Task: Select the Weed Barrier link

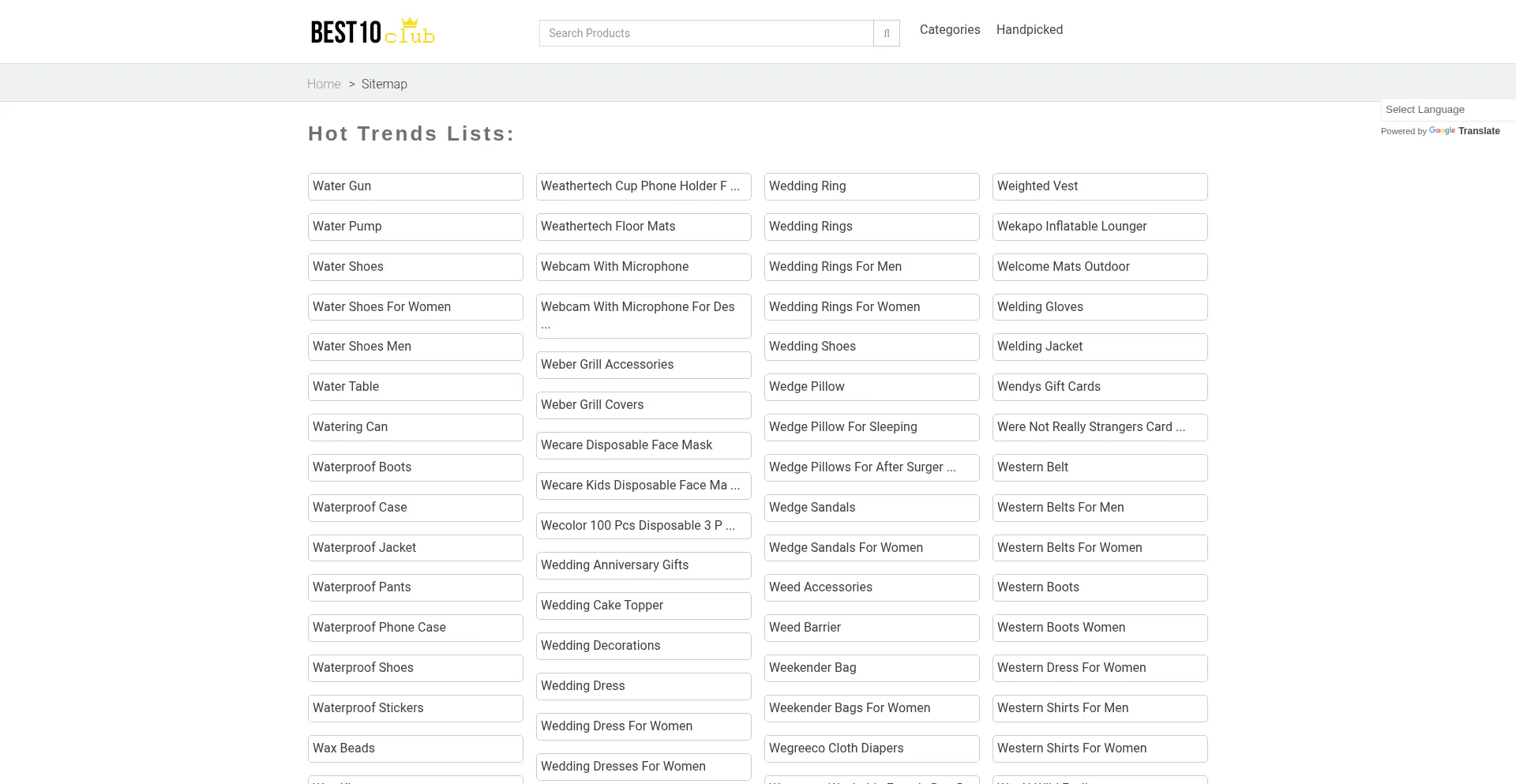Action: (x=872, y=628)
